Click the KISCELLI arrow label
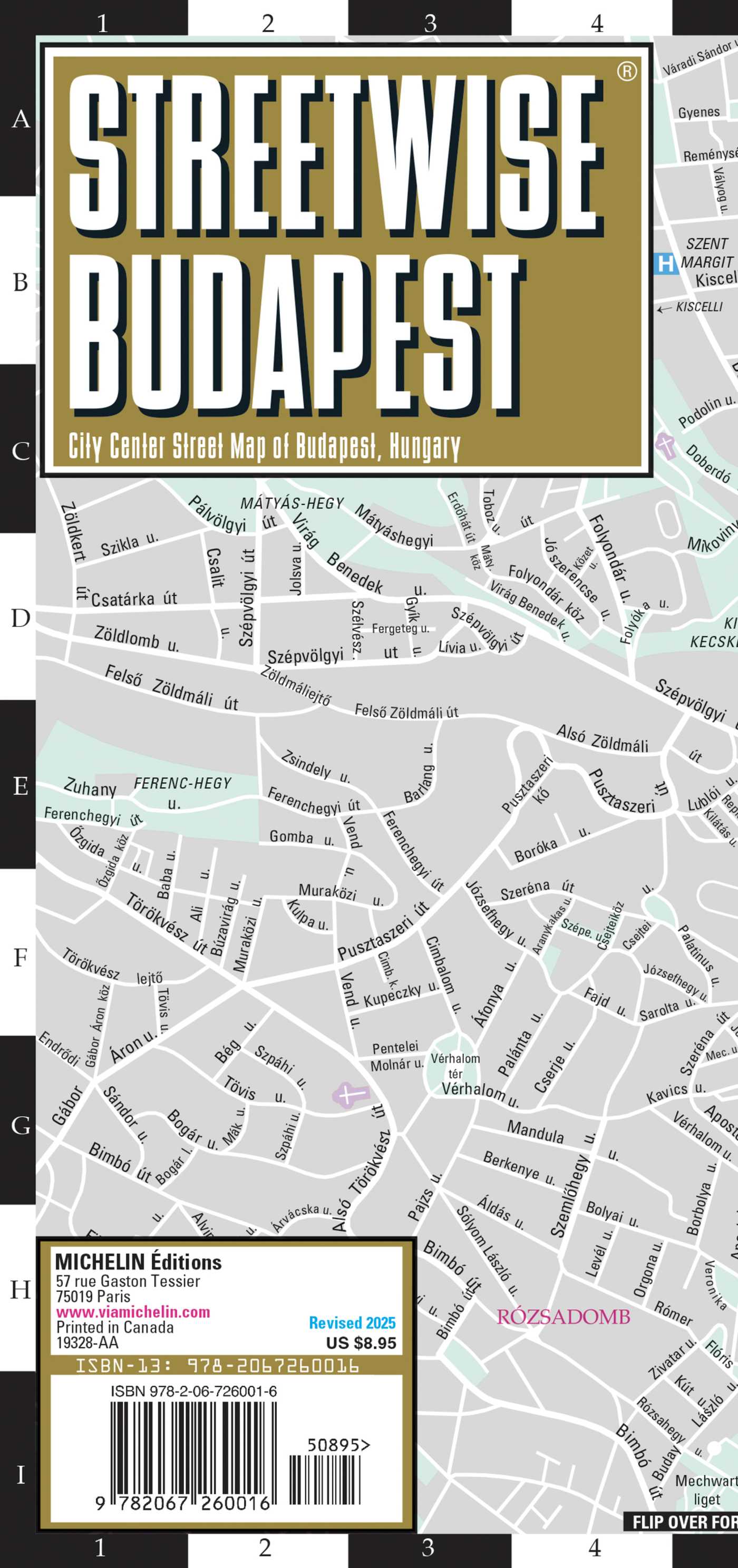This screenshot has height=1568, width=738. [x=691, y=307]
